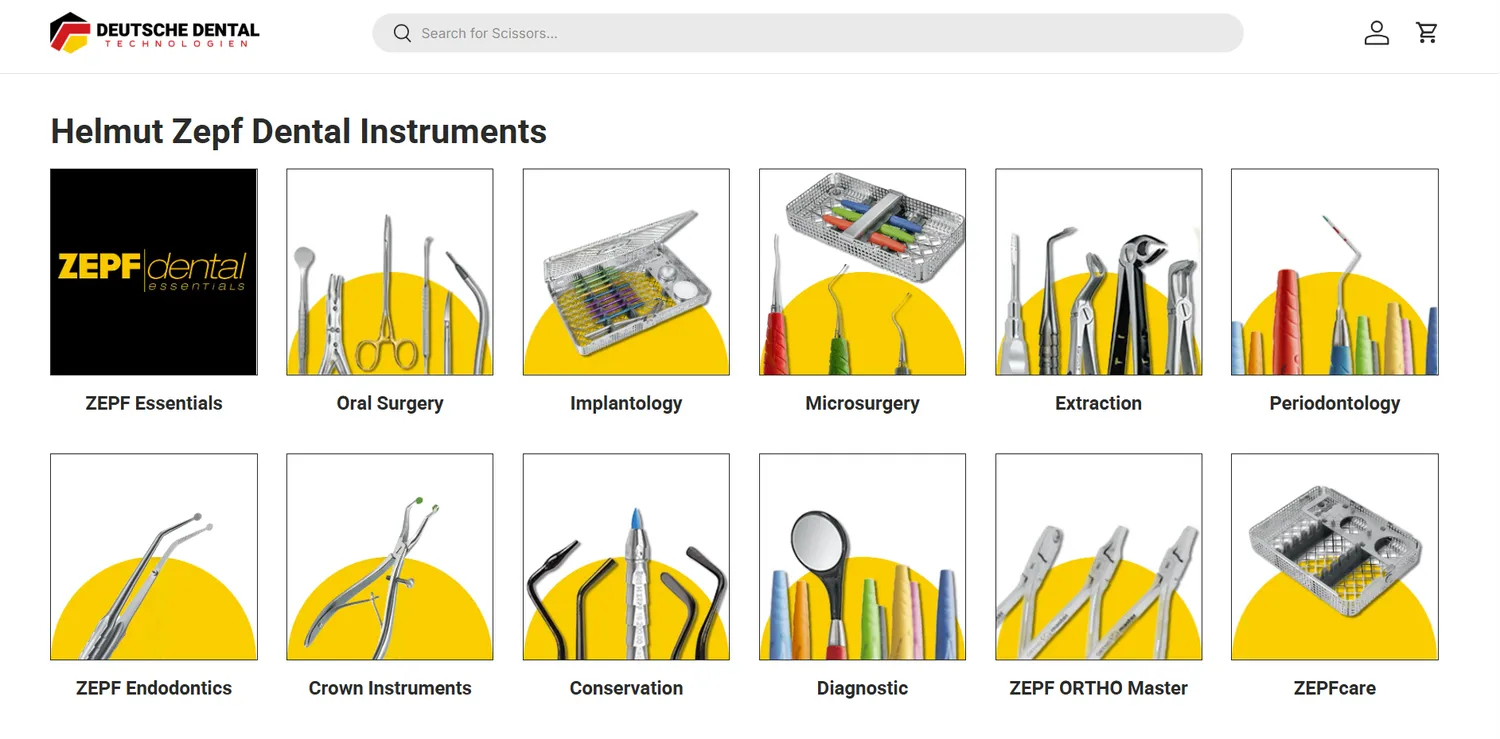The width and height of the screenshot is (1500, 739).
Task: Open the ZEPF Essentials category image
Action: 154,272
